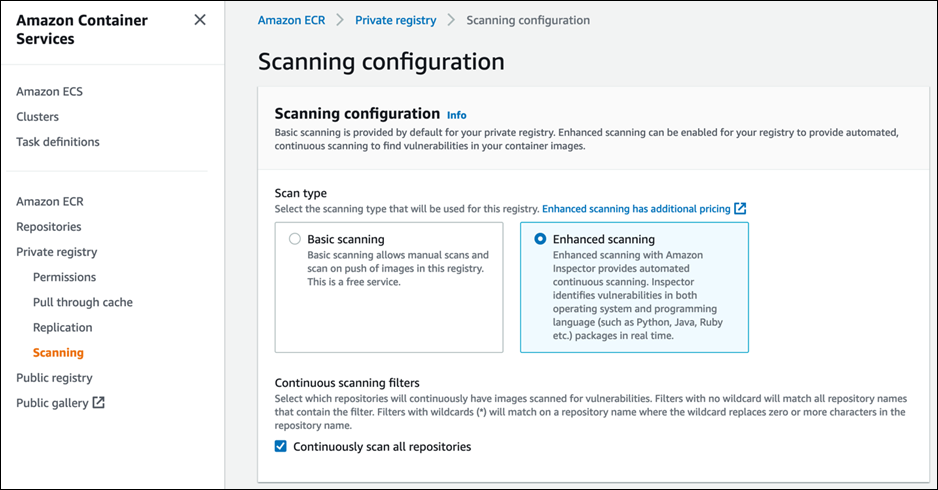Click Scan type heading

[x=300, y=193]
